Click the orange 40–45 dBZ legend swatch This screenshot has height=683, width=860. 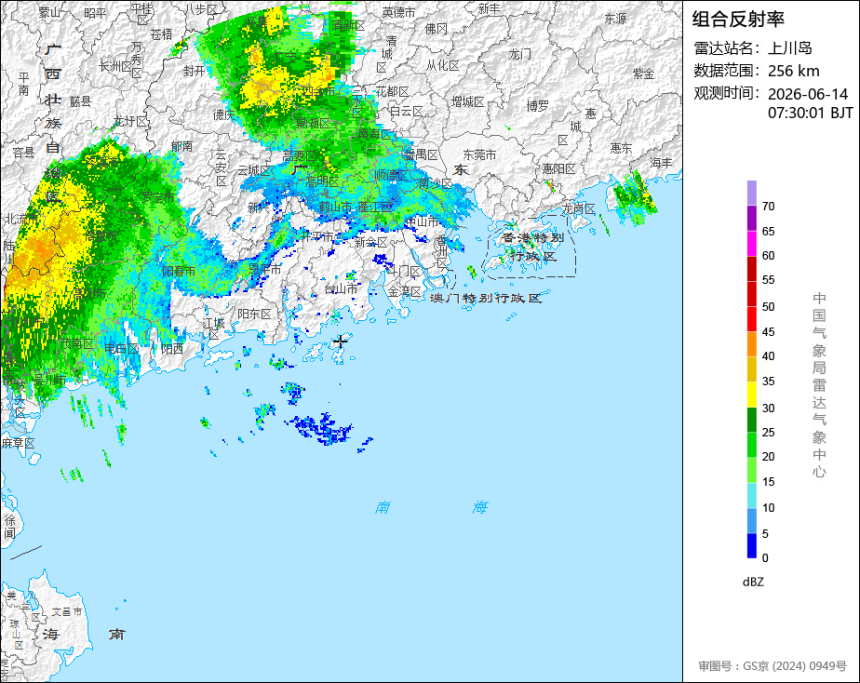tap(751, 344)
